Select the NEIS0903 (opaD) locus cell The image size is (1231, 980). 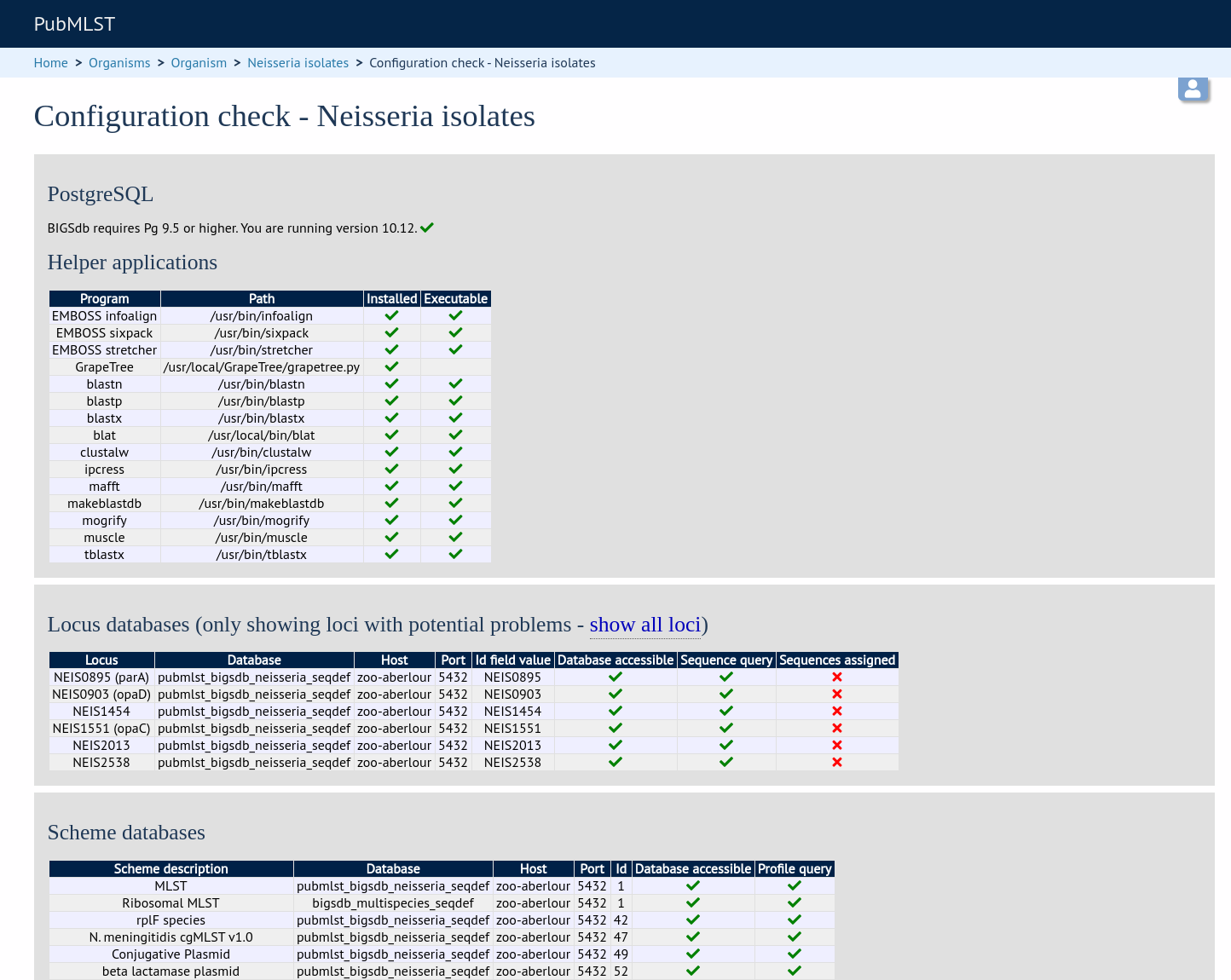click(101, 694)
